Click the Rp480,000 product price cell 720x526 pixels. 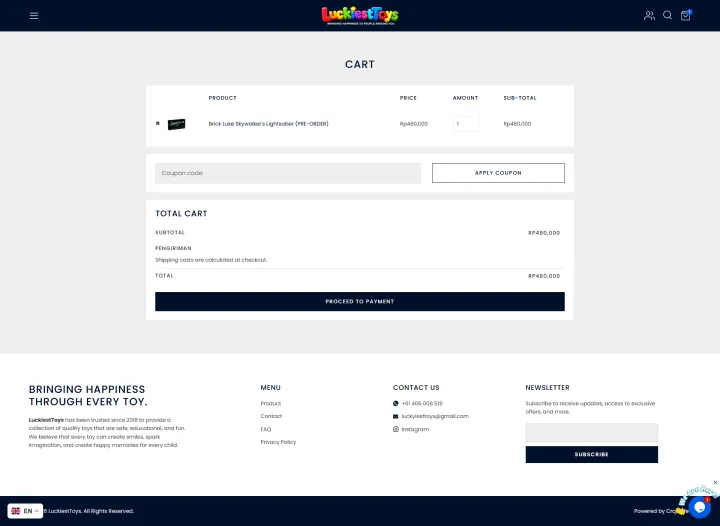tap(414, 124)
